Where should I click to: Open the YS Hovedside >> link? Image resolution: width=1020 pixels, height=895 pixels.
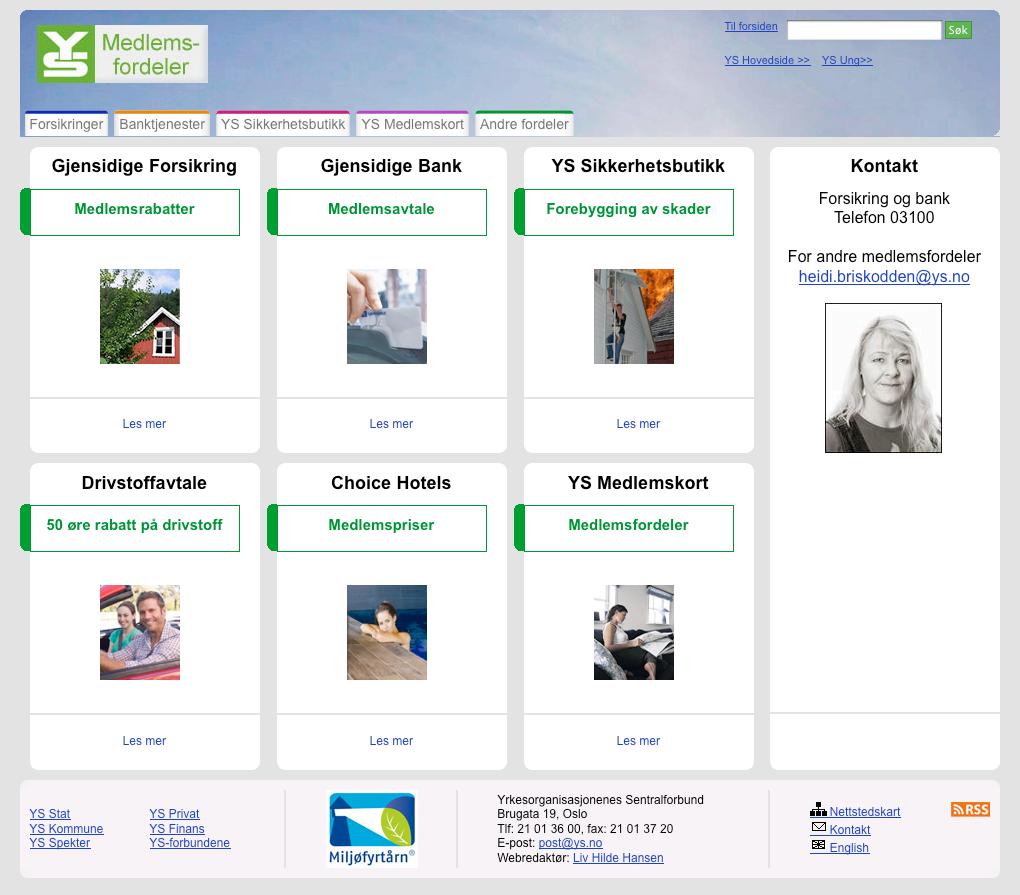click(767, 60)
